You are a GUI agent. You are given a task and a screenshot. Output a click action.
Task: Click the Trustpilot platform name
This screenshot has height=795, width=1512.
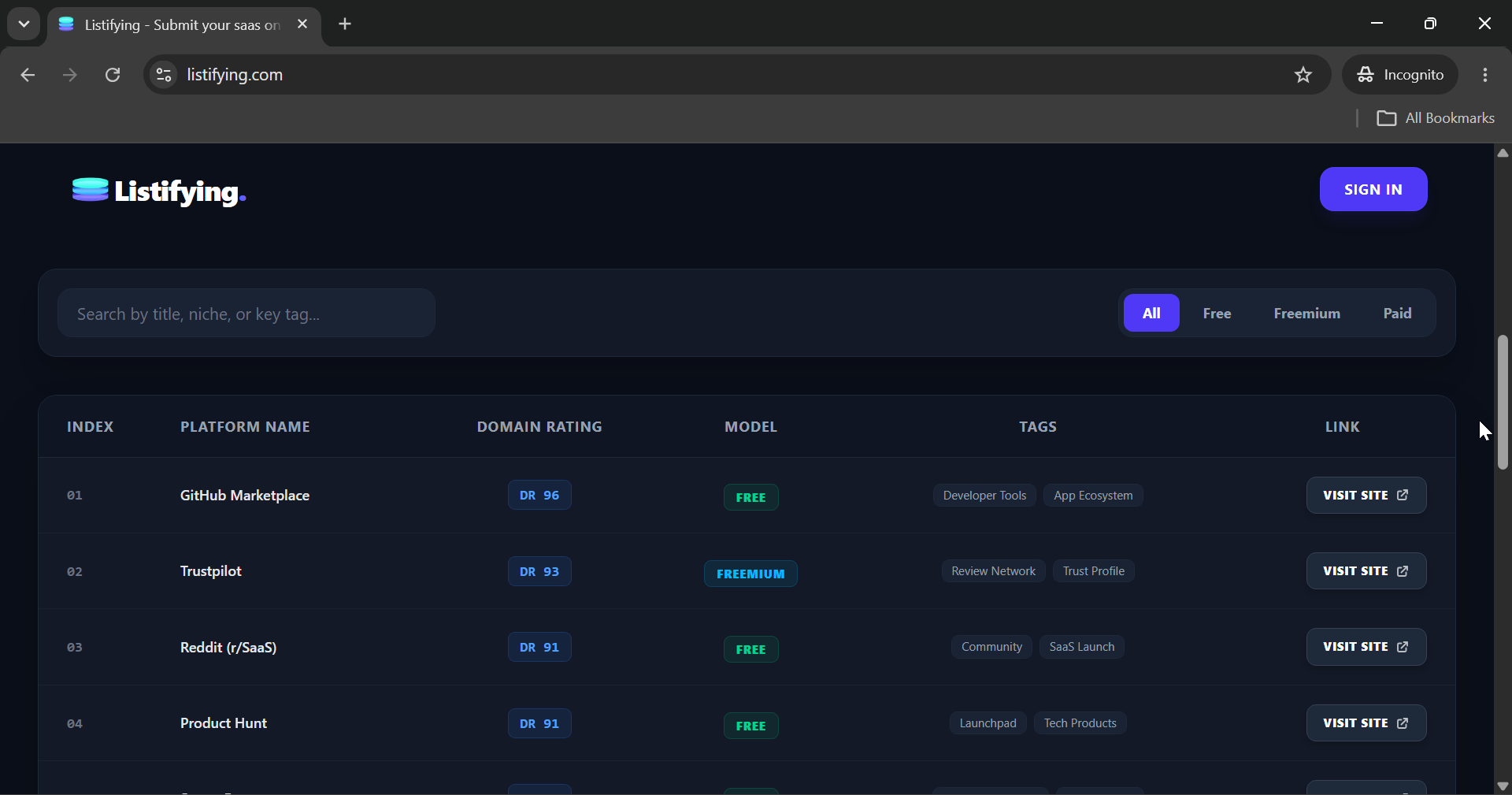click(211, 571)
